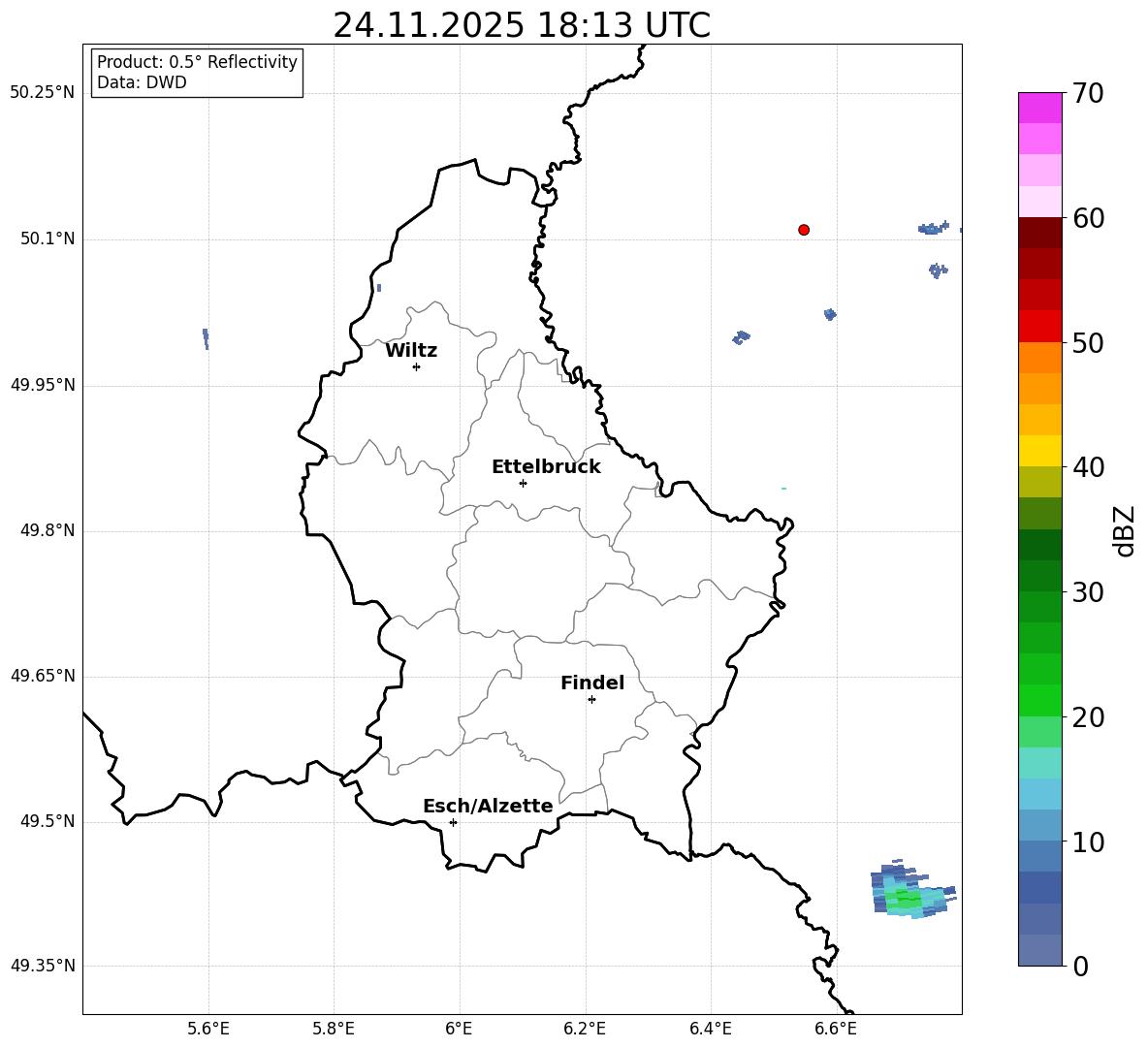Click the colorbar 0 tick label
Viewport: 1148px width, 1048px height.
[x=1081, y=966]
